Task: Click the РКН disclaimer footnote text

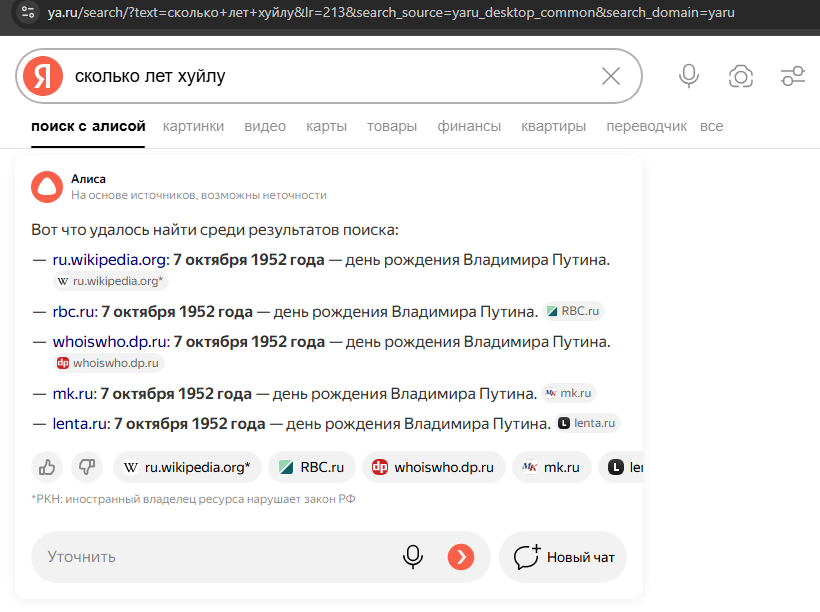Action: point(193,499)
